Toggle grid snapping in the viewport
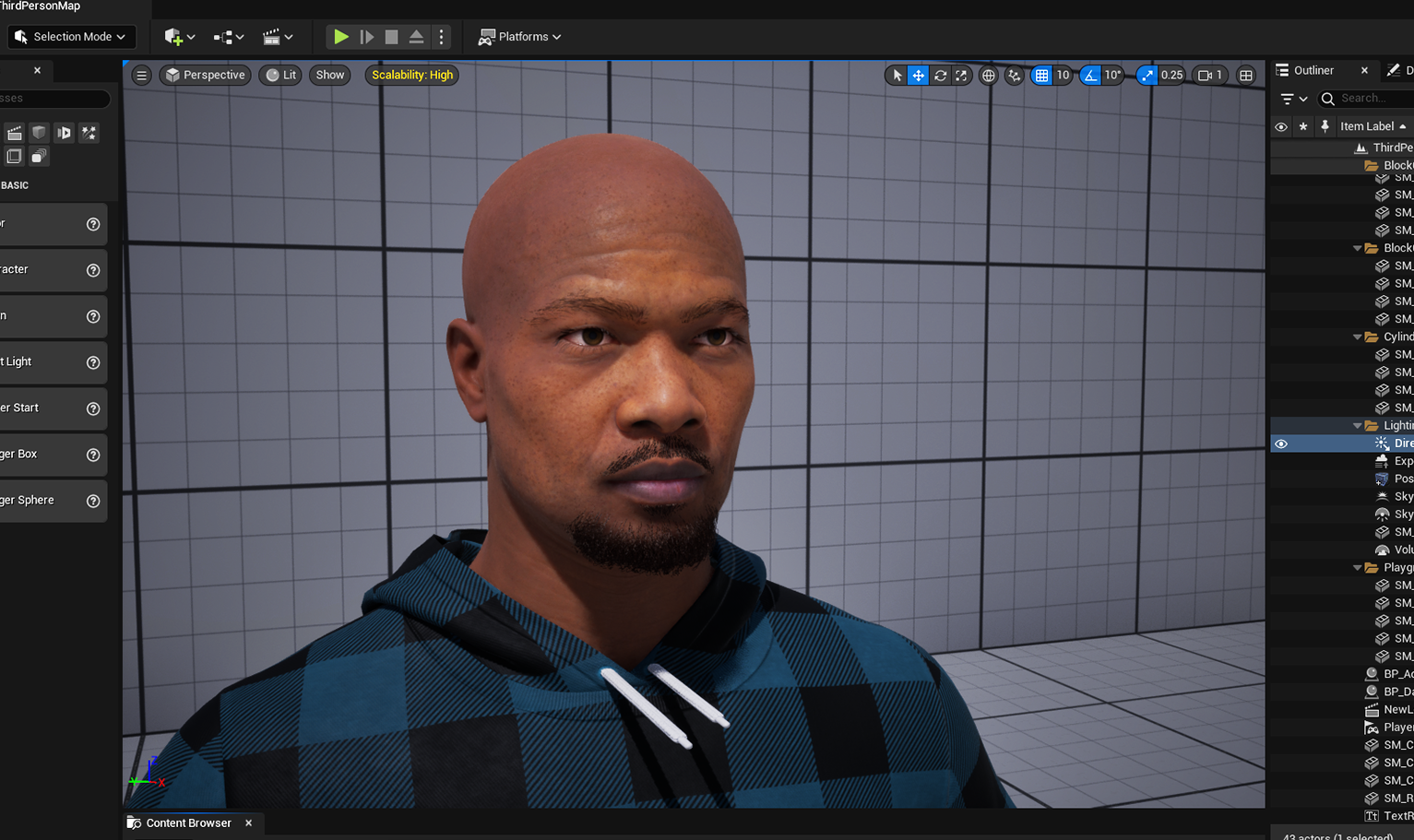The height and width of the screenshot is (840, 1414). click(x=1043, y=75)
